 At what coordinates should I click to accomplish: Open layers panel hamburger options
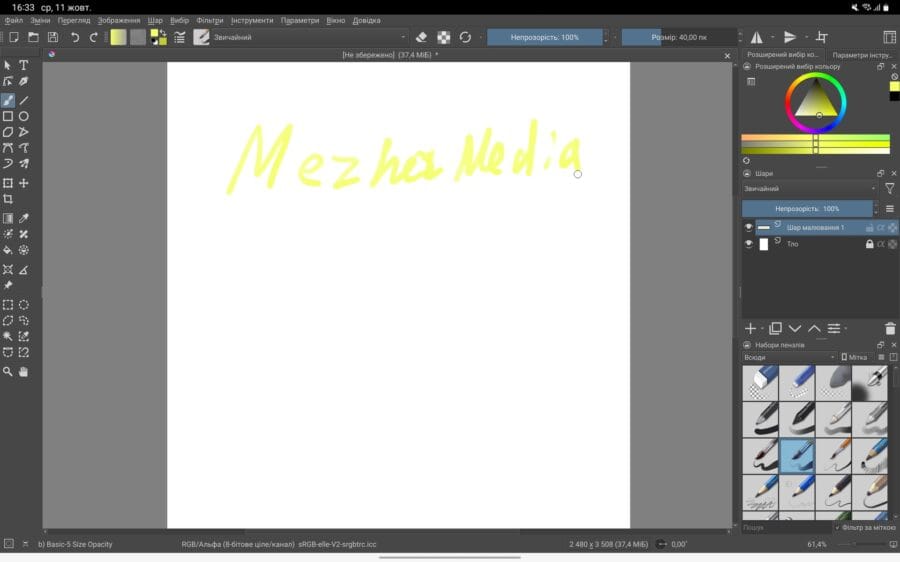click(890, 209)
